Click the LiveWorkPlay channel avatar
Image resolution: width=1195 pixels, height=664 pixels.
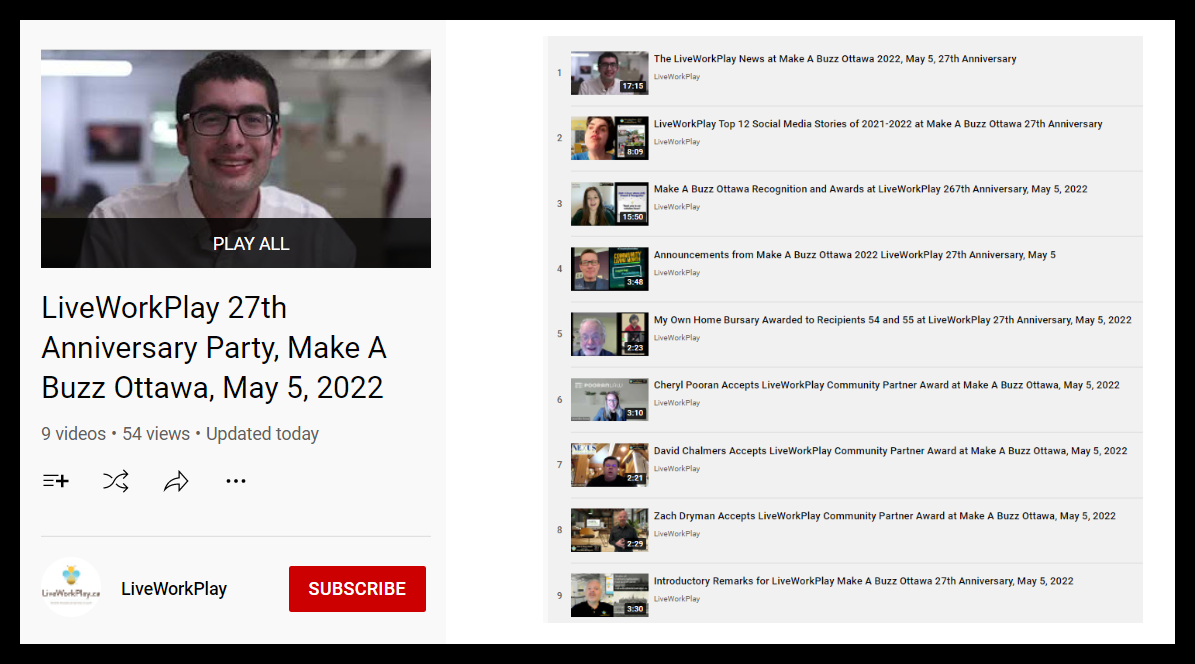point(71,588)
